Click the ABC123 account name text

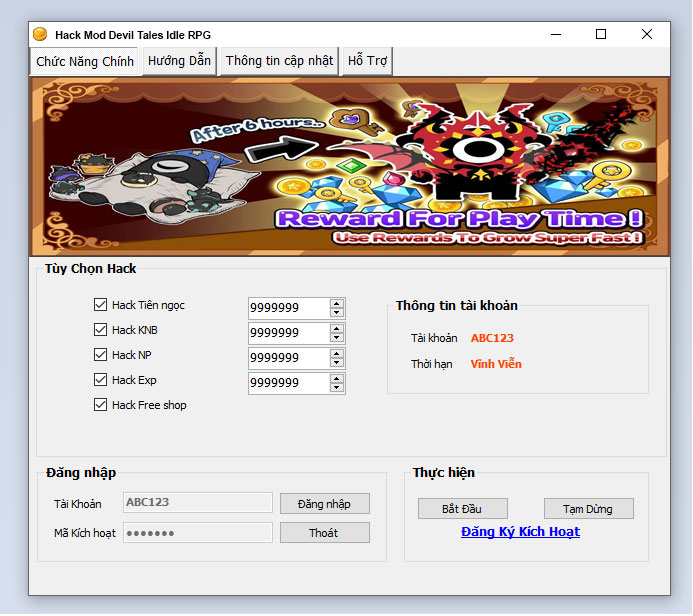(492, 338)
